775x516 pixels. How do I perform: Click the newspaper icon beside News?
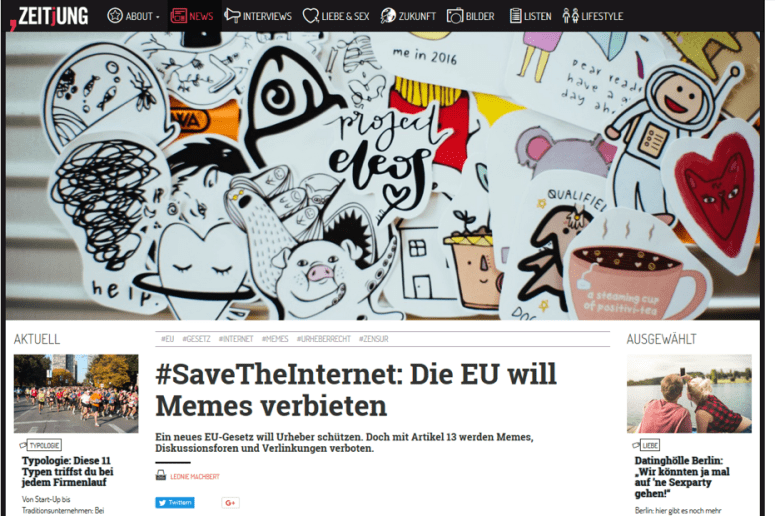pyautogui.click(x=178, y=16)
